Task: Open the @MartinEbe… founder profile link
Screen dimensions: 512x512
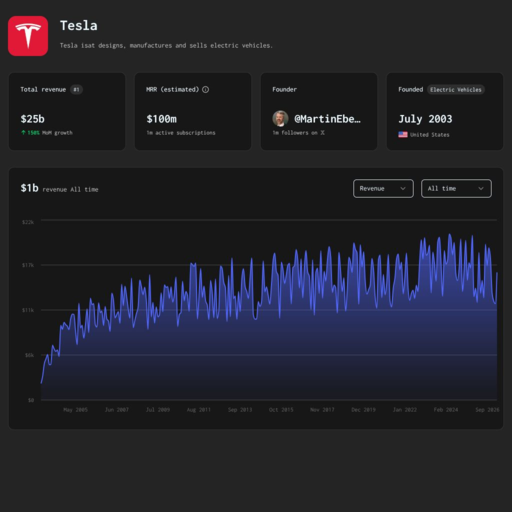Action: [327, 119]
